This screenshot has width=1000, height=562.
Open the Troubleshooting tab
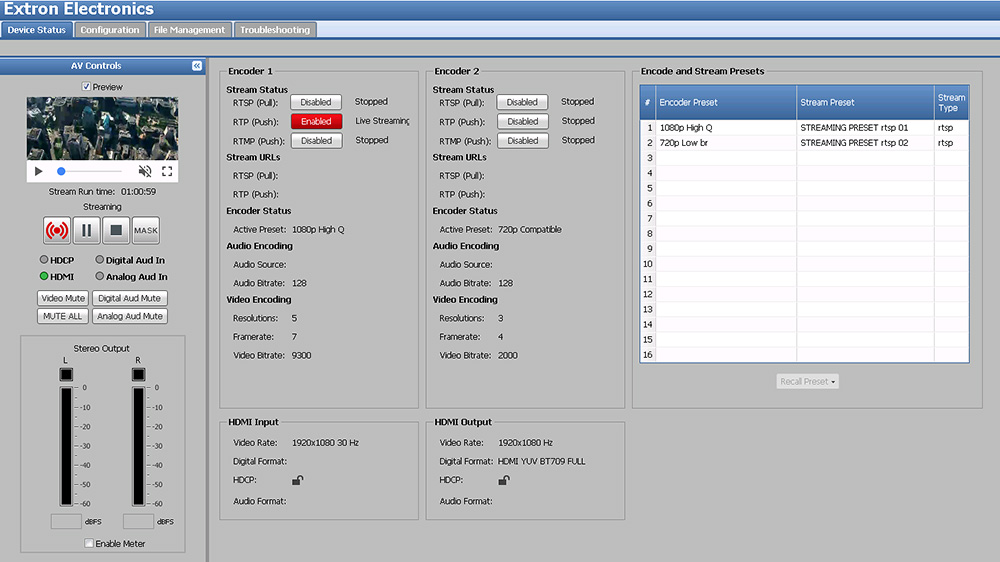[x=275, y=30]
